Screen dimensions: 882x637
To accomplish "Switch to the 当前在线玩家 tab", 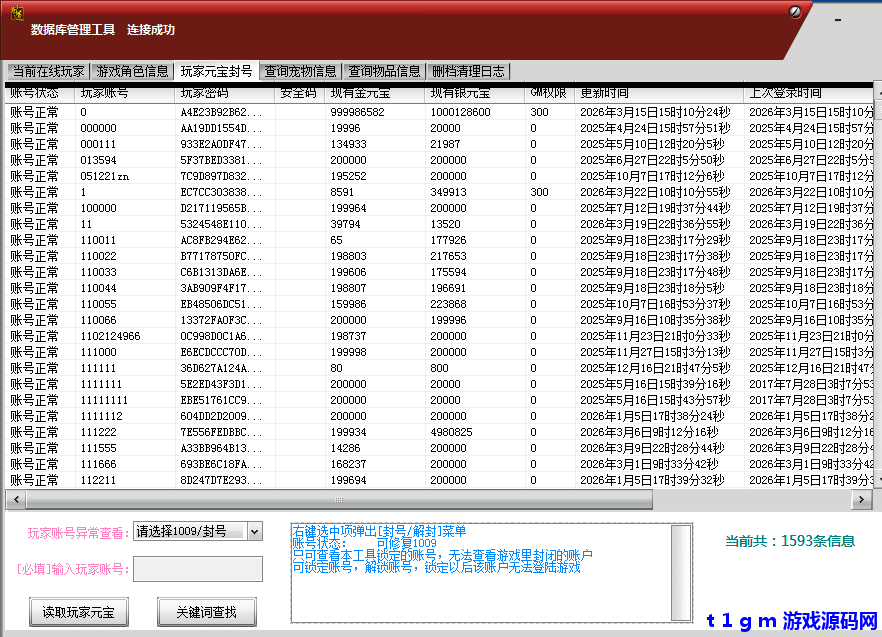I will [48, 71].
